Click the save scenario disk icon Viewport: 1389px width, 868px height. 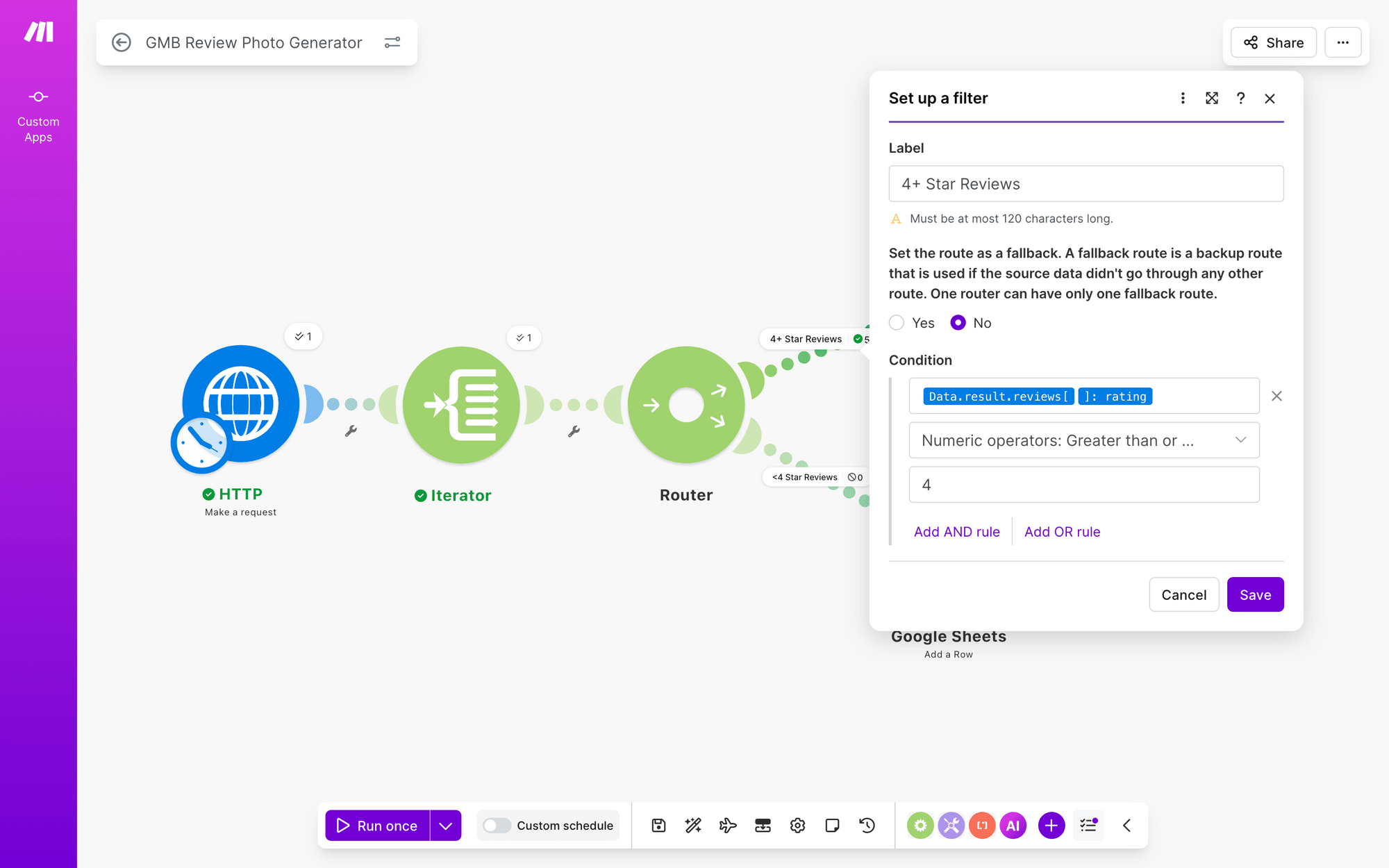(x=658, y=825)
